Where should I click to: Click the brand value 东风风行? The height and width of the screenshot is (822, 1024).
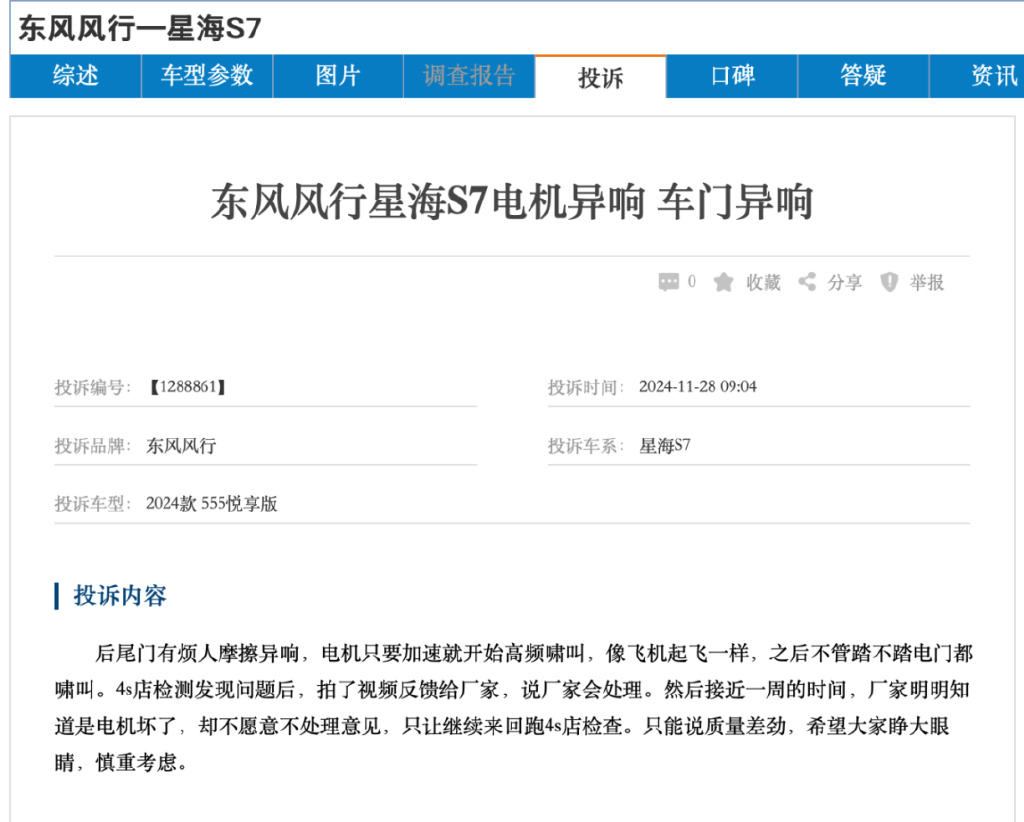point(181,445)
